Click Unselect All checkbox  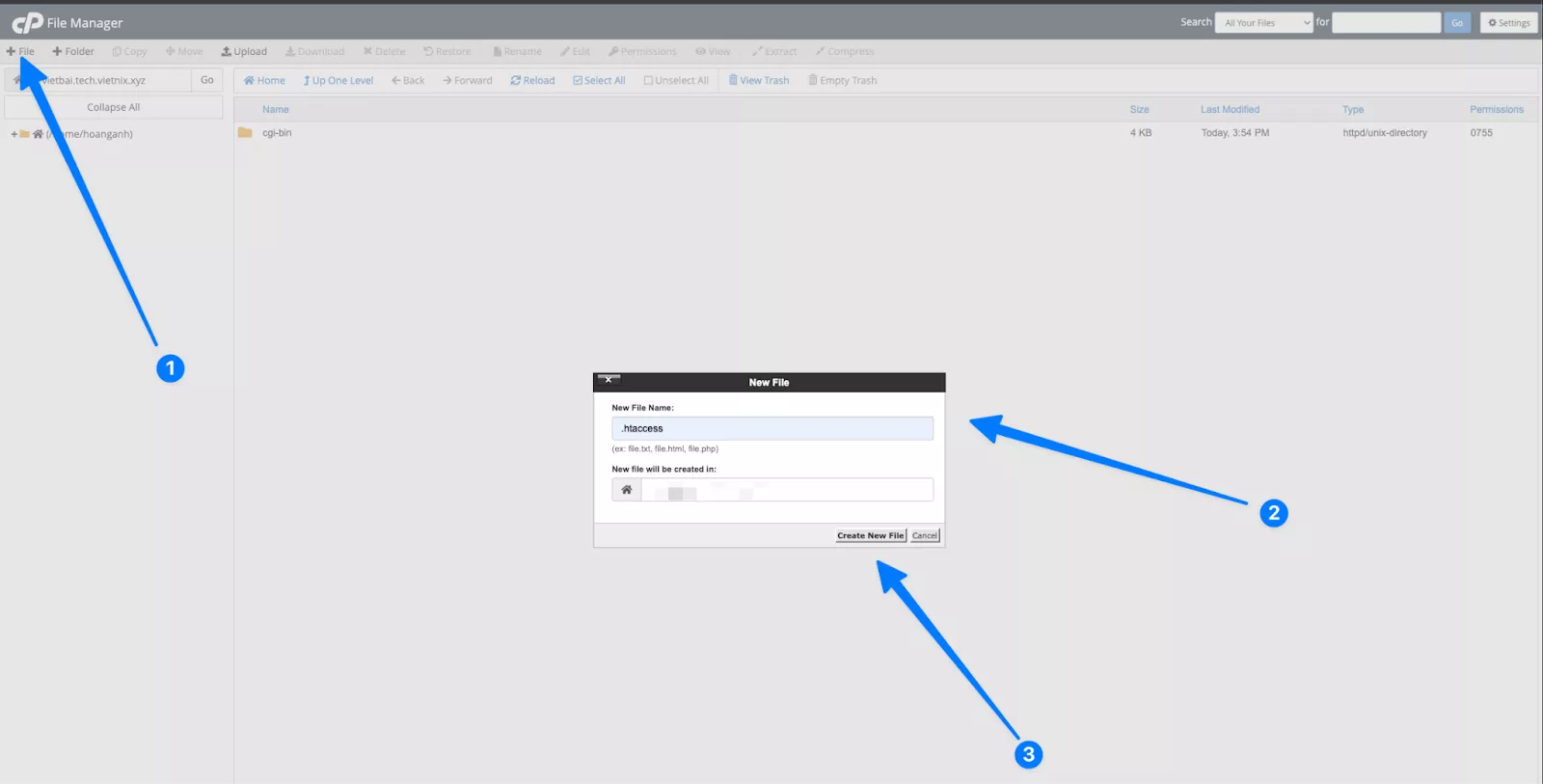coord(676,81)
